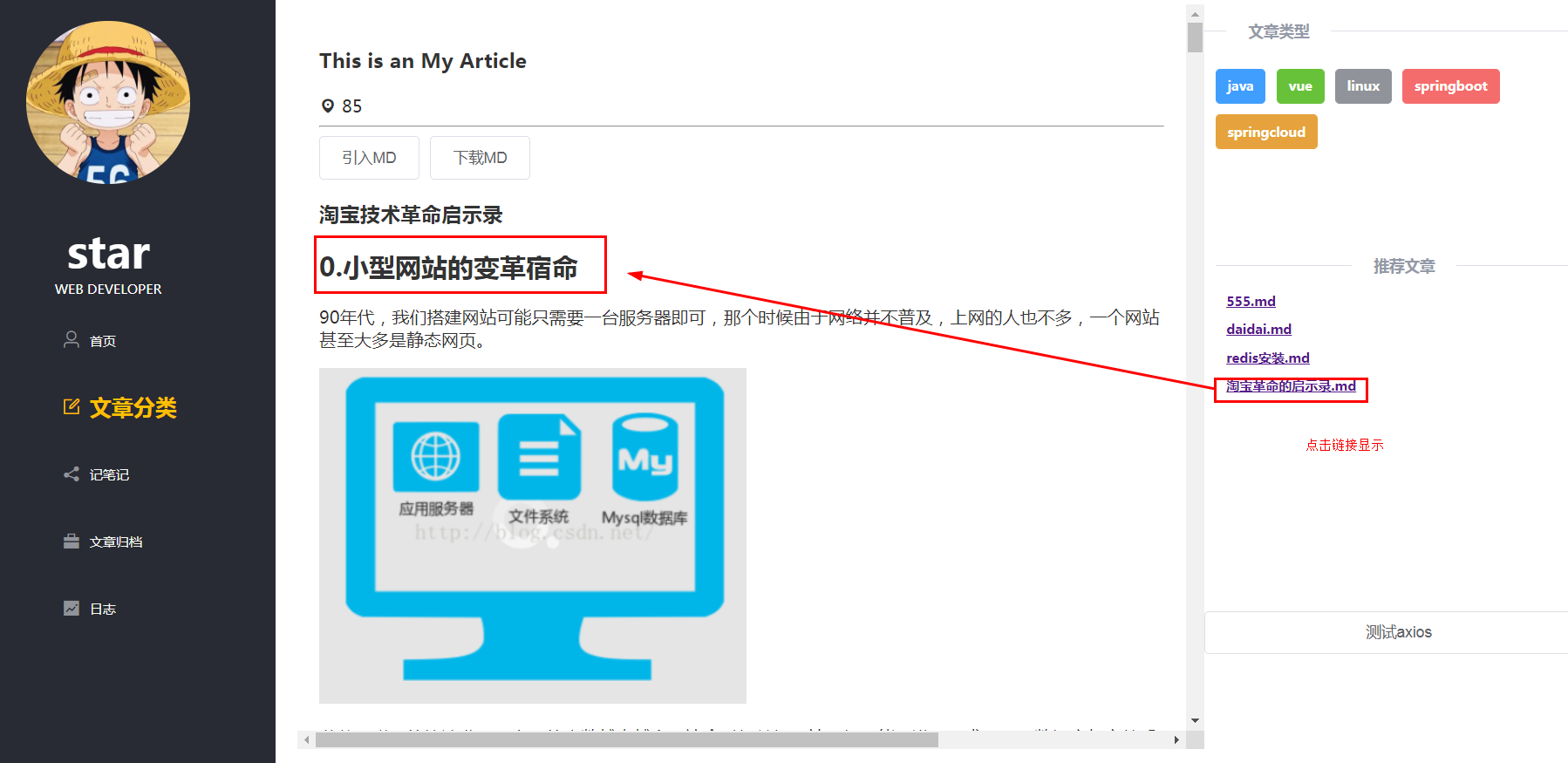
Task: Click the star name in the sidebar
Action: [x=108, y=254]
